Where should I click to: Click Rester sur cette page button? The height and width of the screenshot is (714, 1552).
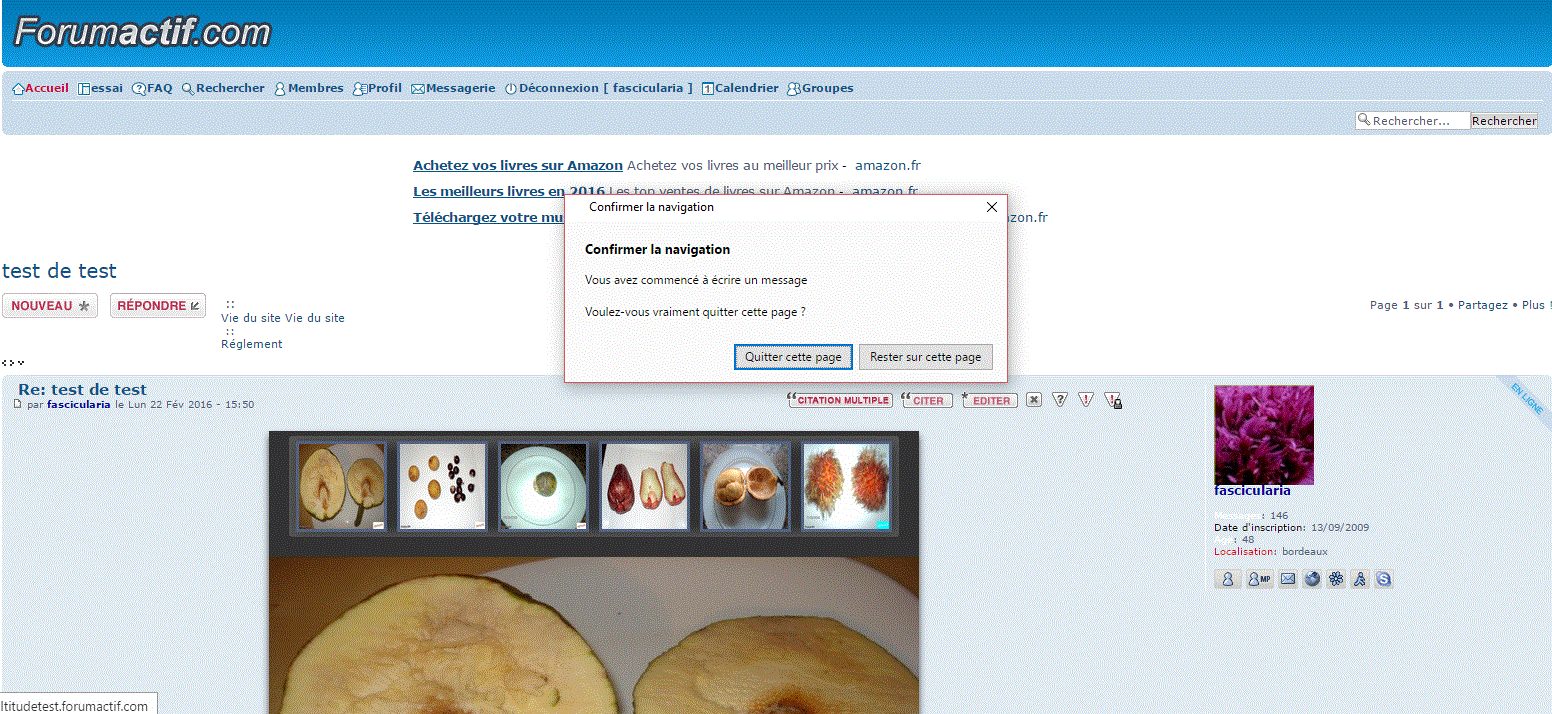926,357
